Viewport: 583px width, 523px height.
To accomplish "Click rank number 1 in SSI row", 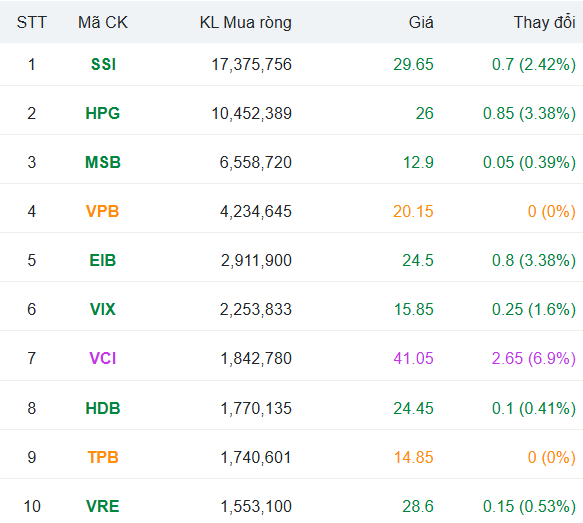I will [x=32, y=64].
